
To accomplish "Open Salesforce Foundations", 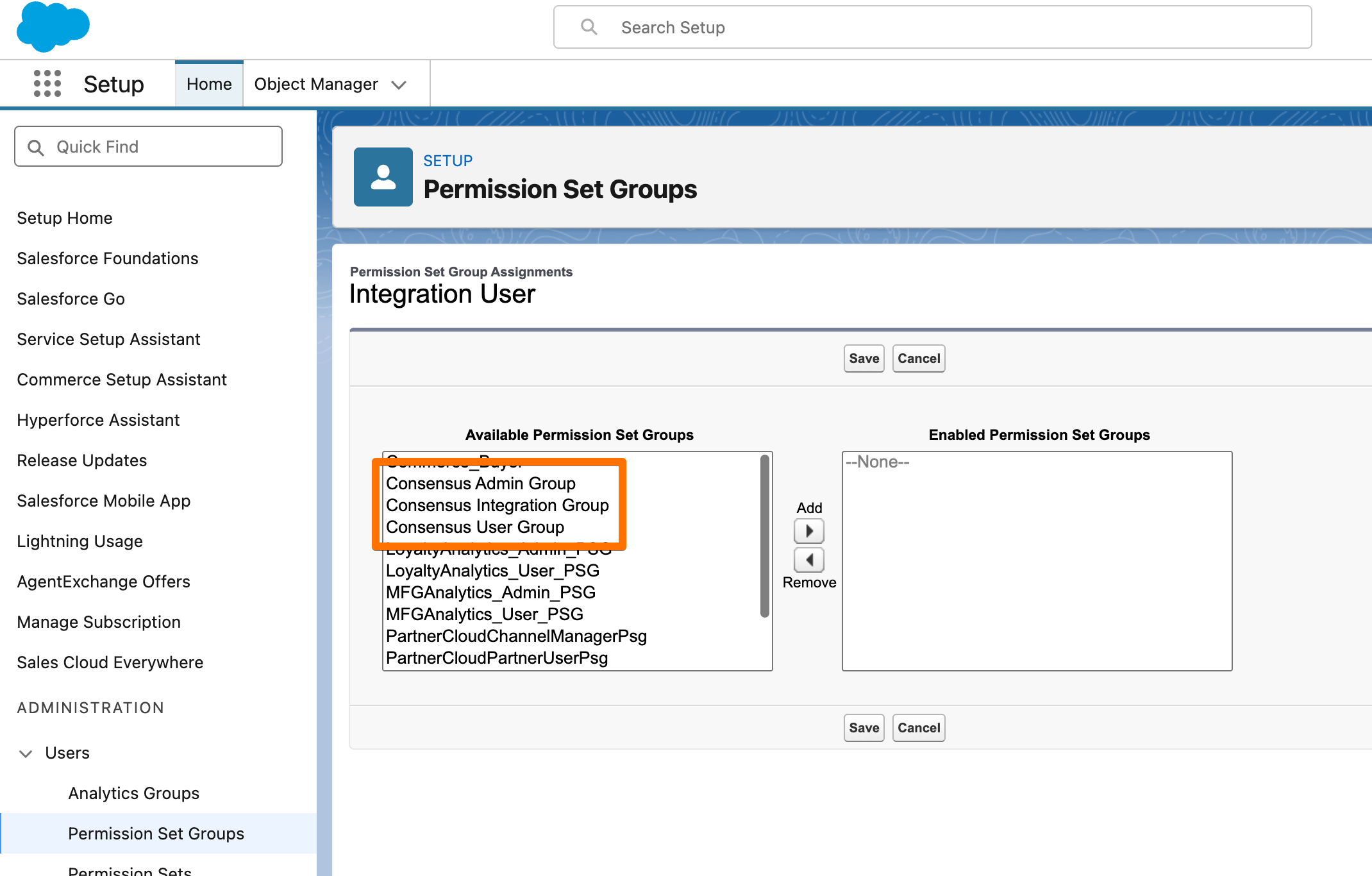I will click(108, 258).
